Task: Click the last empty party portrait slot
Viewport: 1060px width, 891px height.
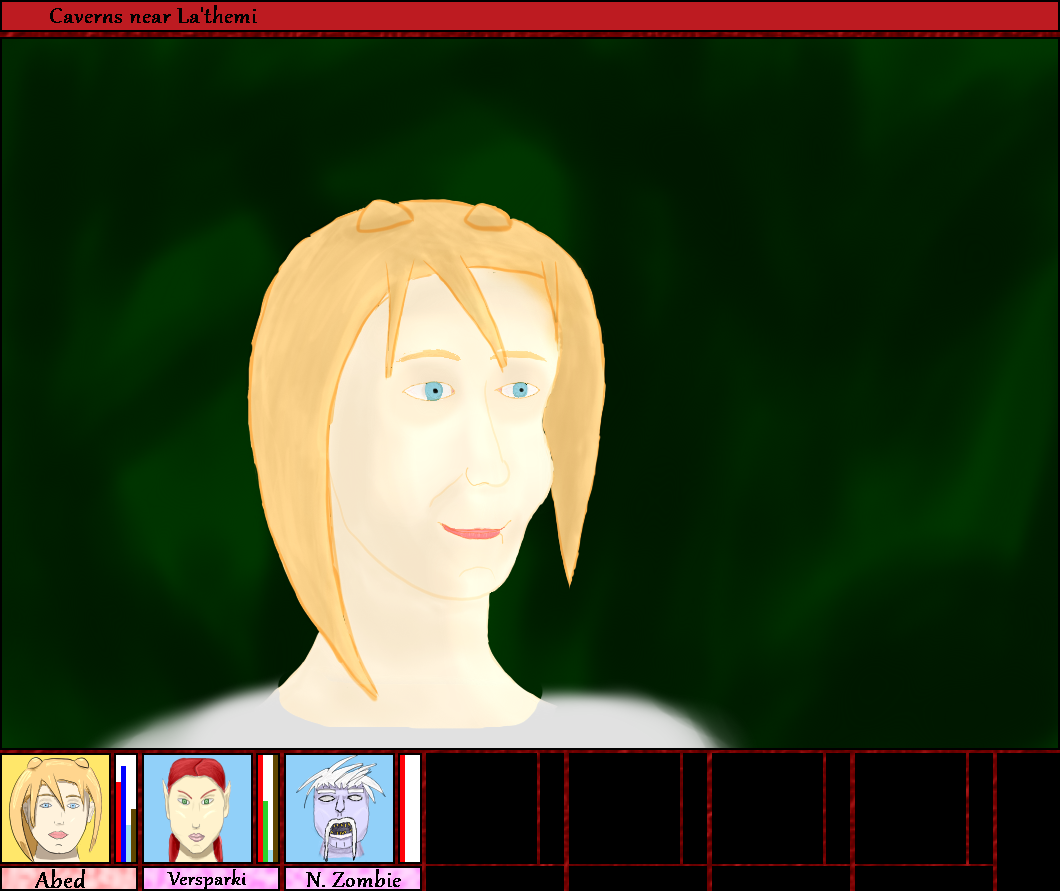Action: click(909, 808)
